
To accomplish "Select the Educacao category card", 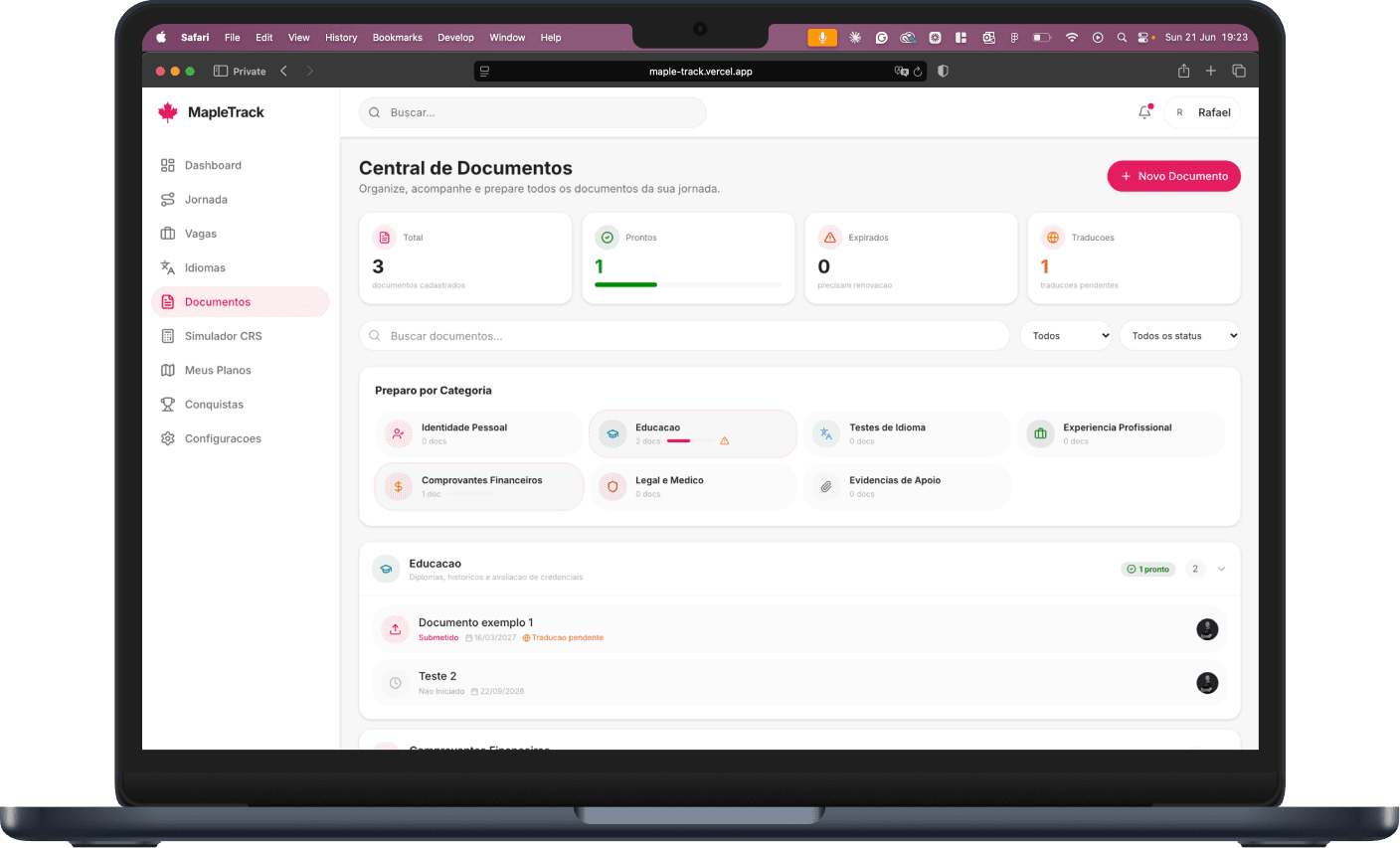I will click(x=693, y=434).
